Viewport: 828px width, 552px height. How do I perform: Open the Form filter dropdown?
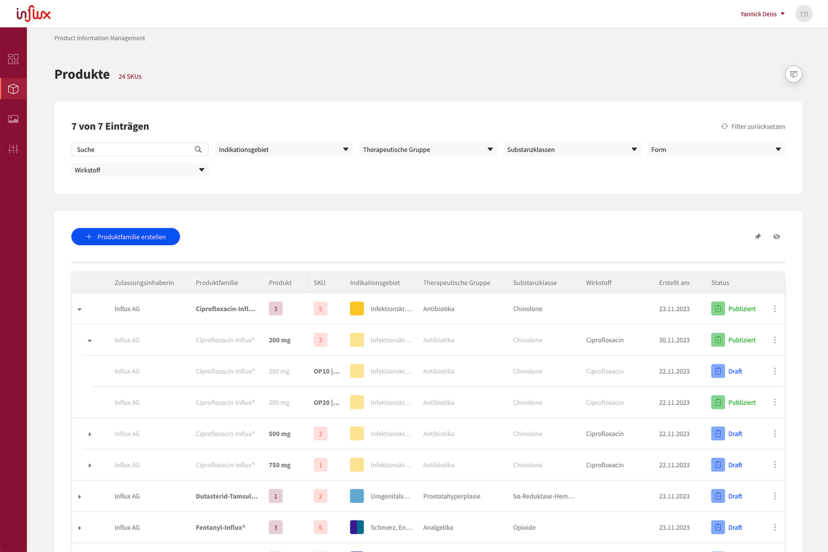point(716,149)
